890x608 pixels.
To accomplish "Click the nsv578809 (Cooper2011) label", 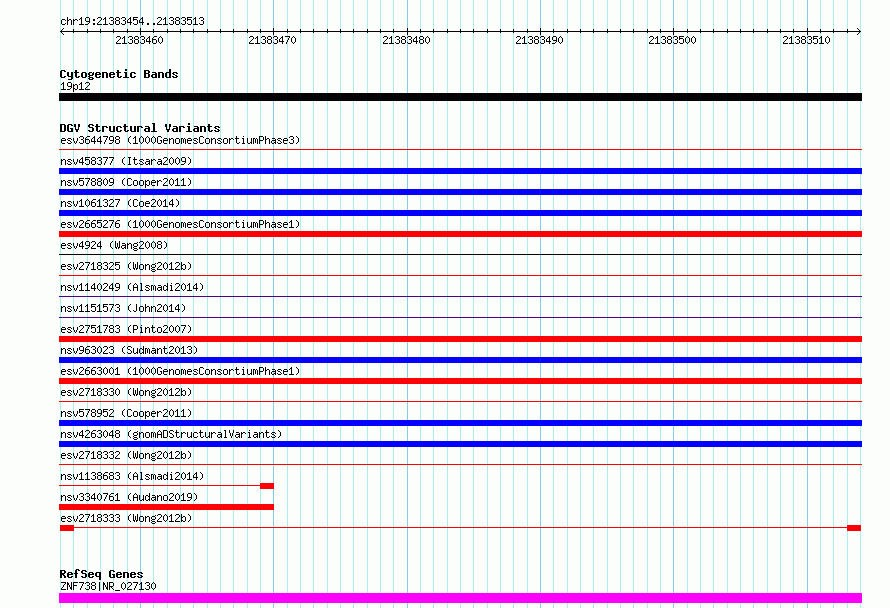I will click(x=126, y=182).
